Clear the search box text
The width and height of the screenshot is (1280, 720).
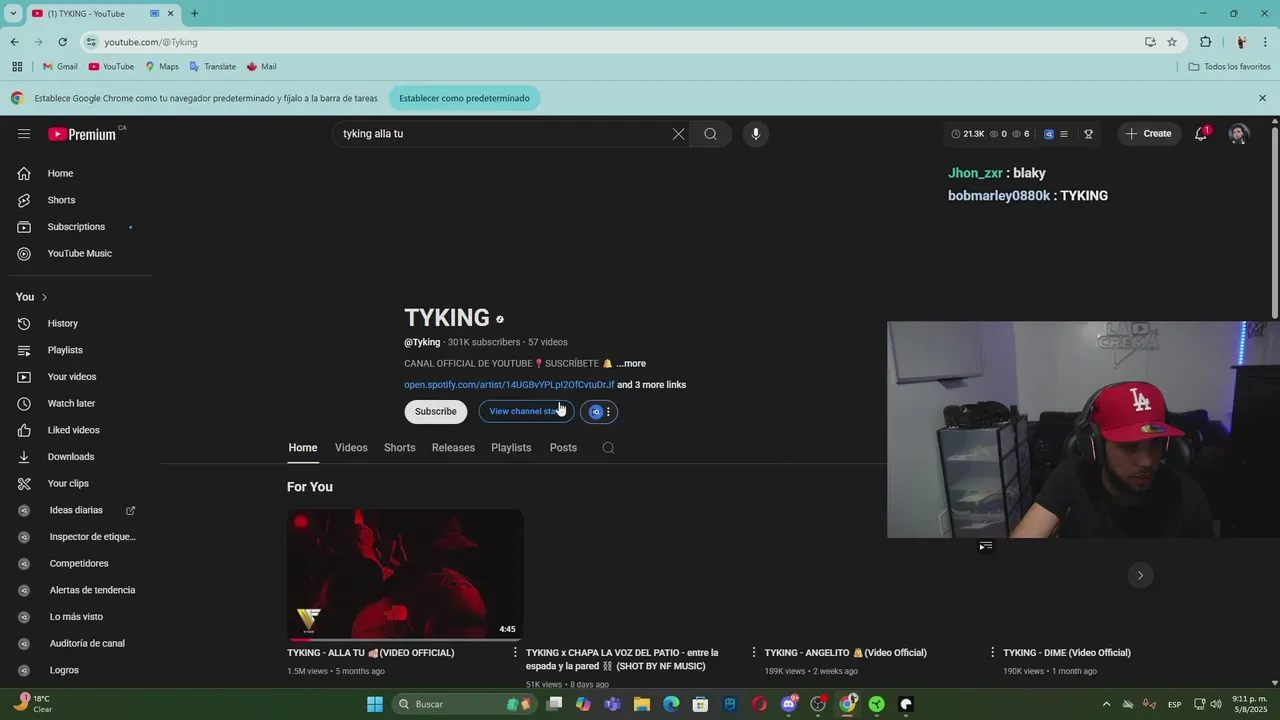click(x=678, y=134)
